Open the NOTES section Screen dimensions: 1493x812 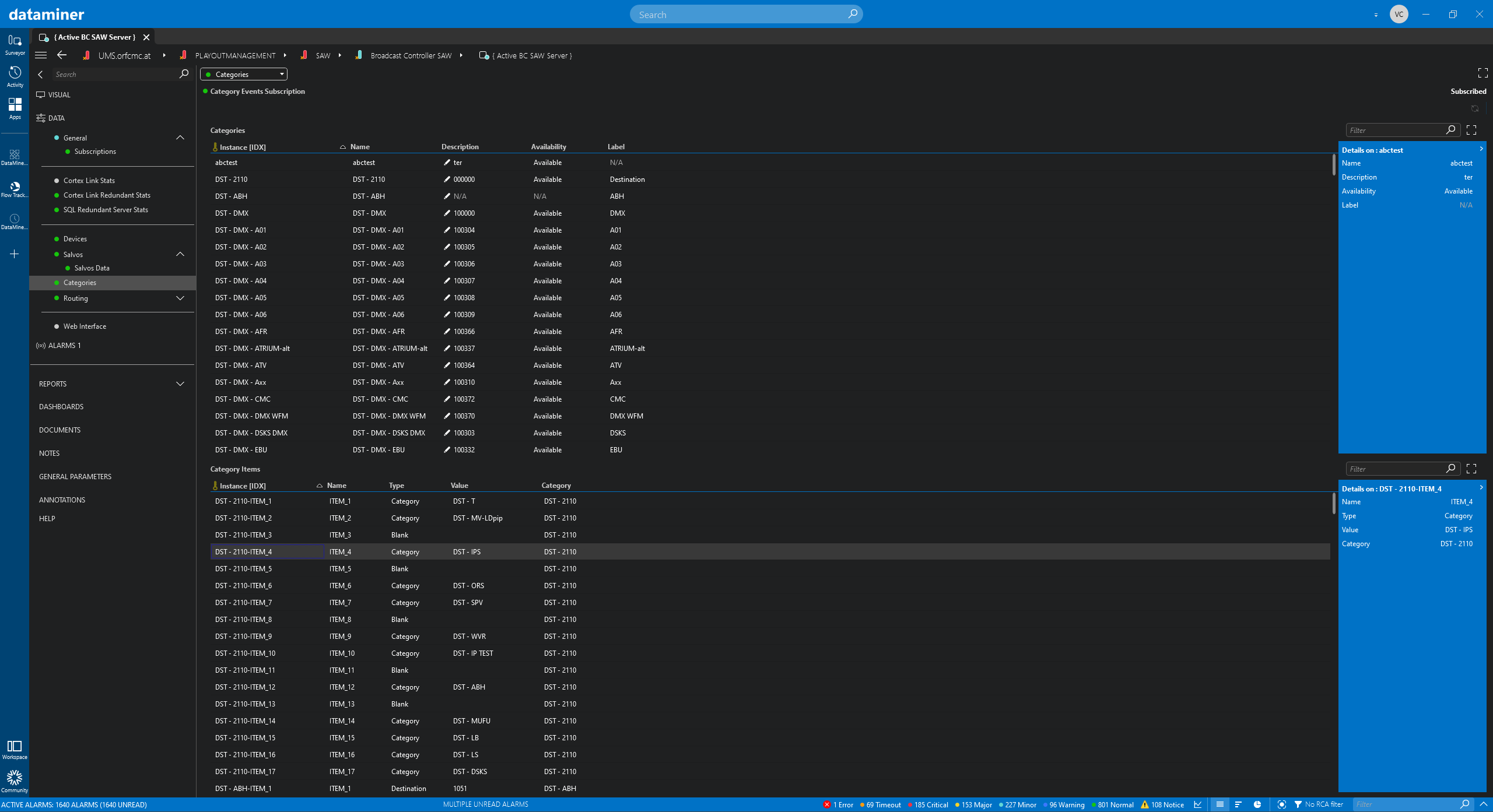(49, 454)
